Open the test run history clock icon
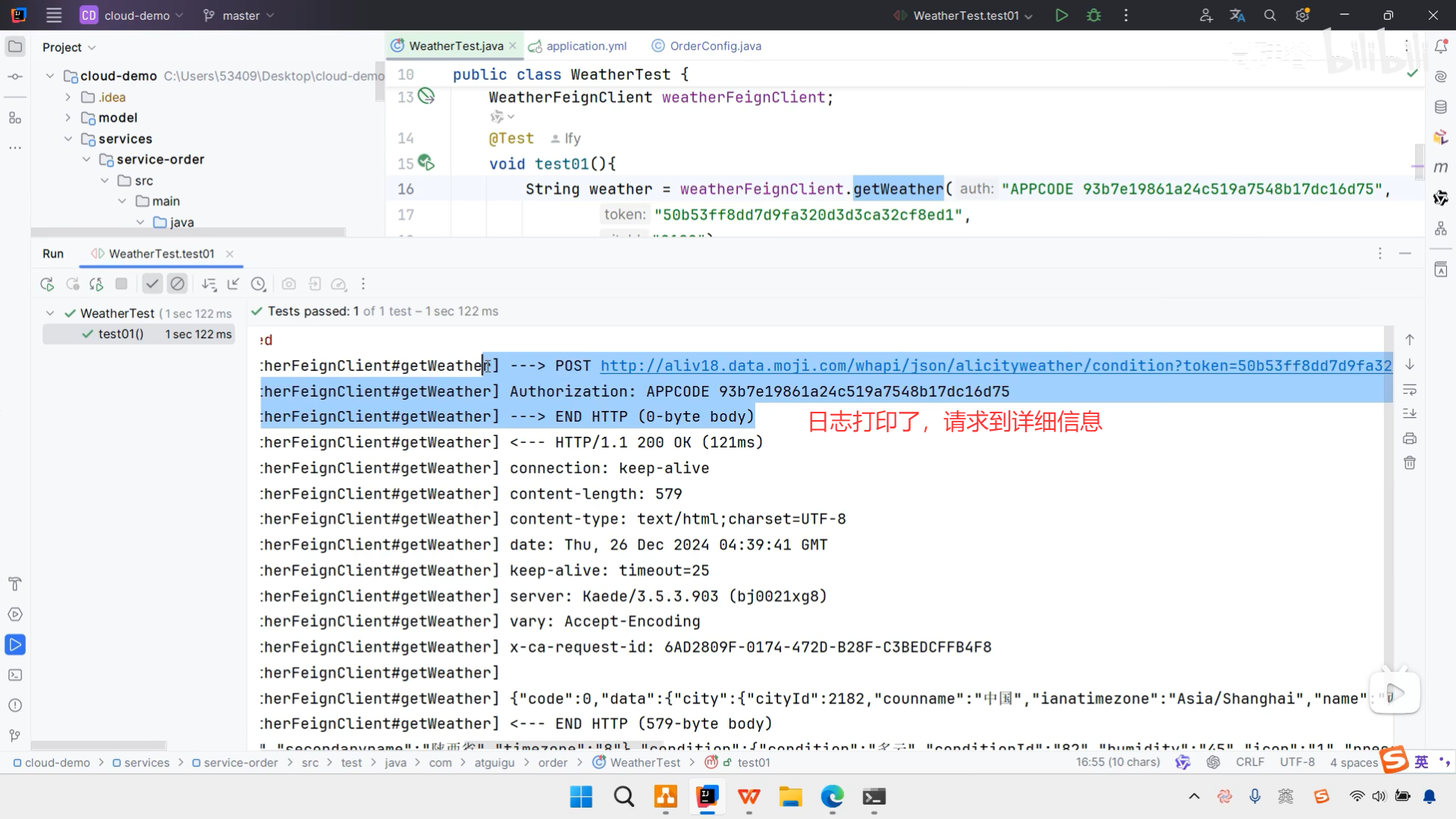The height and width of the screenshot is (819, 1456). (259, 284)
